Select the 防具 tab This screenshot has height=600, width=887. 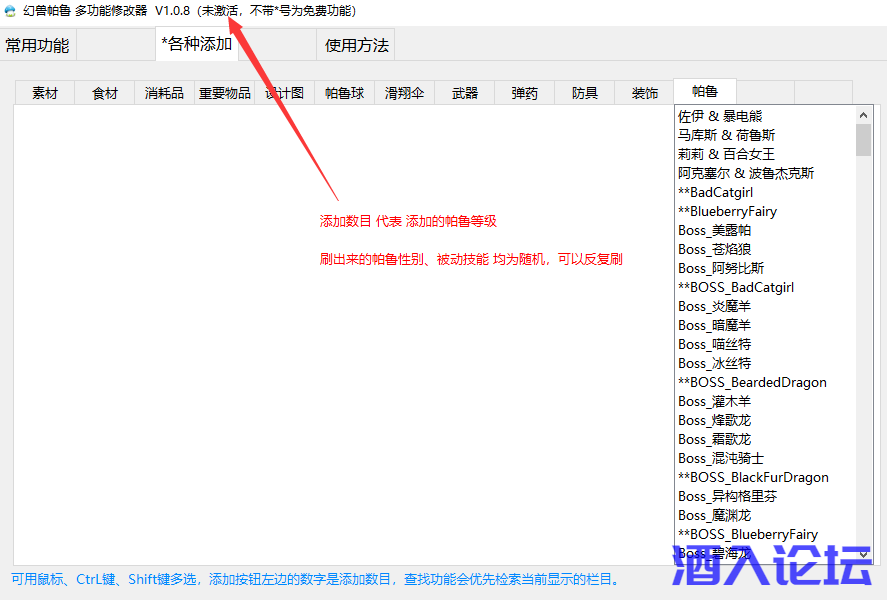(x=585, y=93)
